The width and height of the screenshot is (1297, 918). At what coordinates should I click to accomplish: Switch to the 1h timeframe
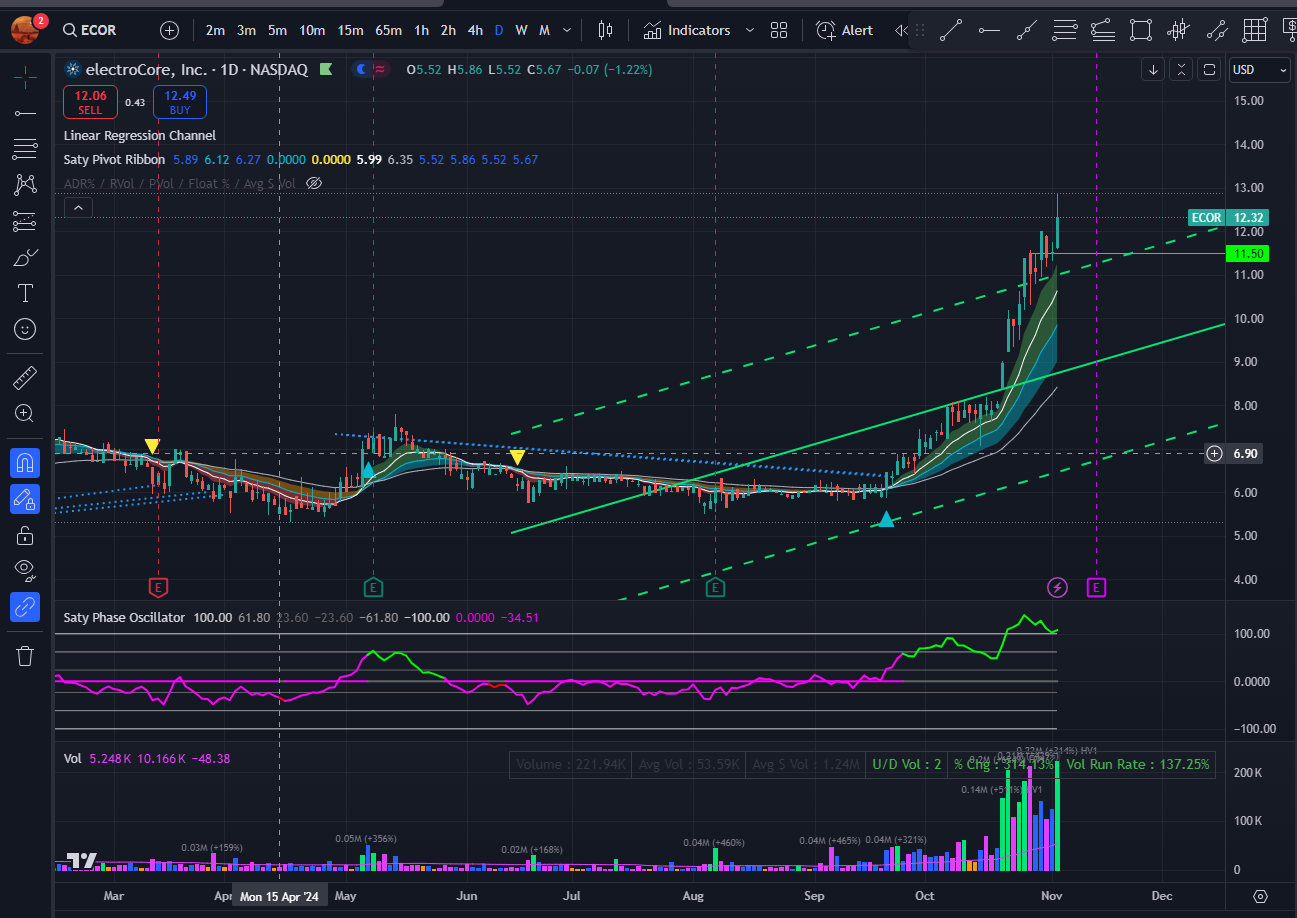pos(421,30)
